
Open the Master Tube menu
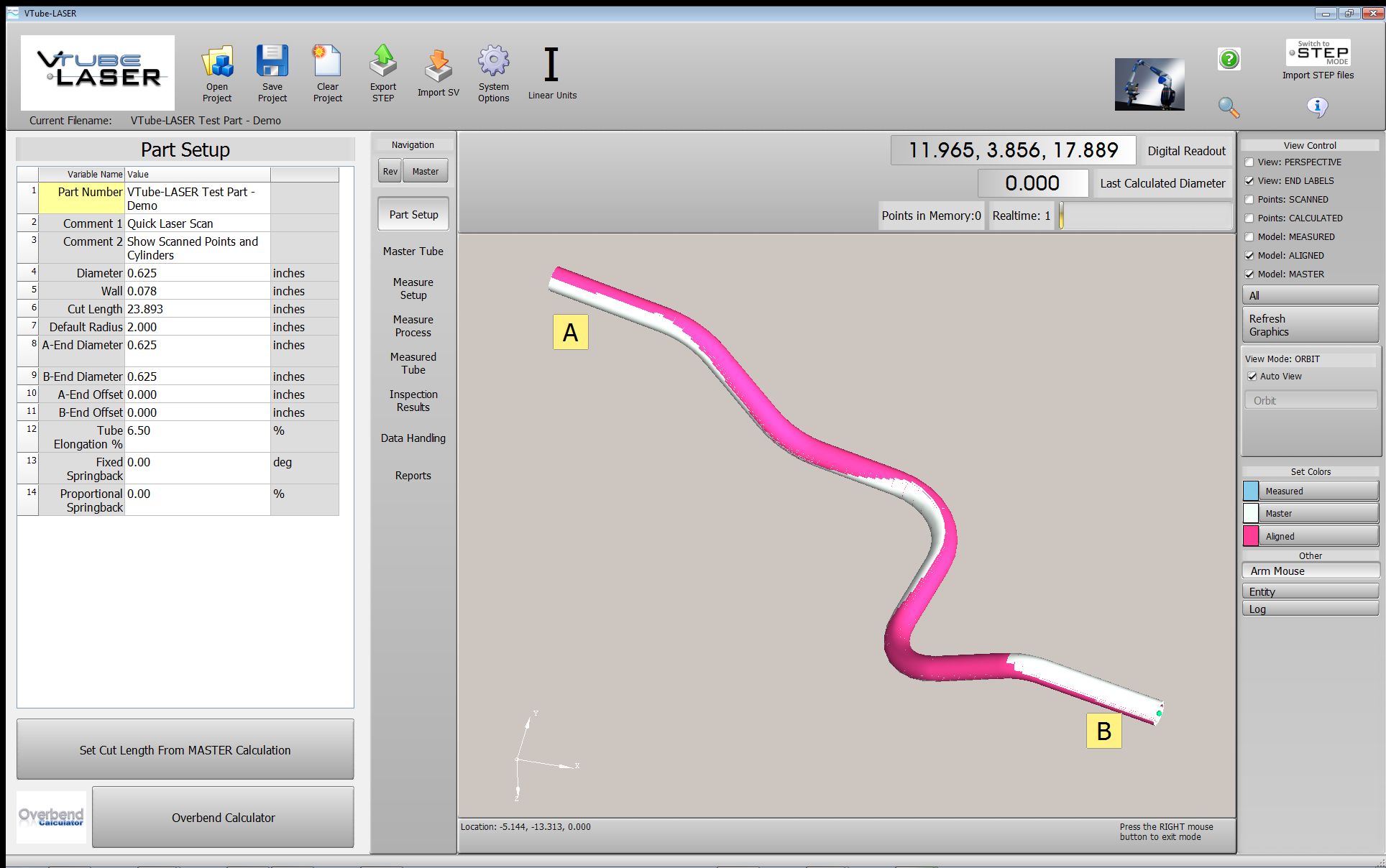tap(413, 251)
